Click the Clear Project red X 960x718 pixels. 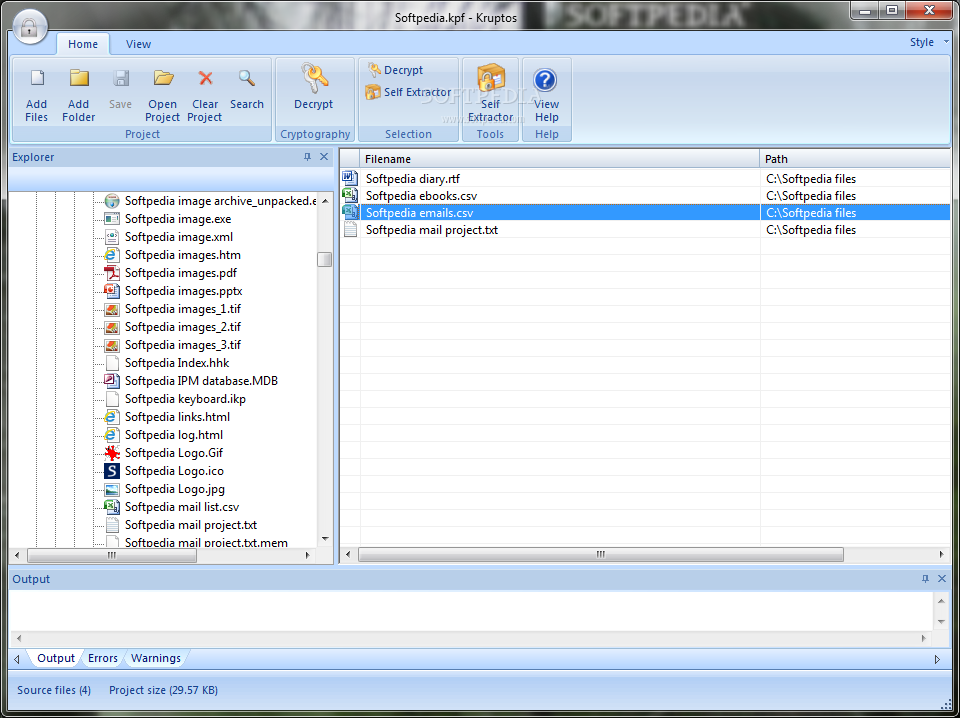[x=205, y=78]
